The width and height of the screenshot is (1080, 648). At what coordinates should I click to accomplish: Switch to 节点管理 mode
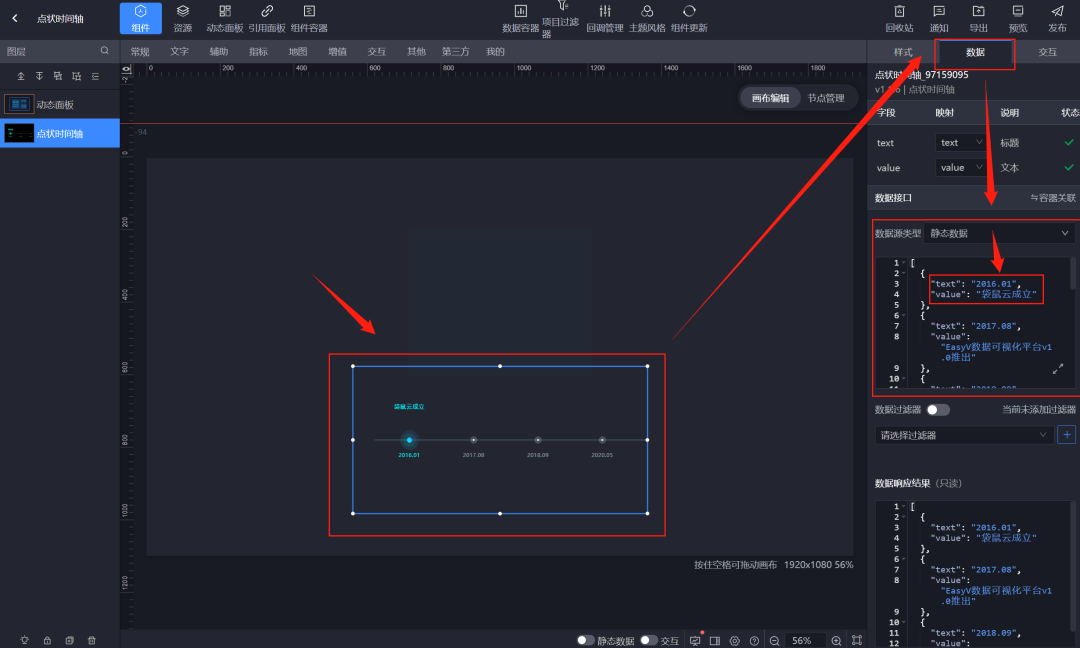coord(826,98)
